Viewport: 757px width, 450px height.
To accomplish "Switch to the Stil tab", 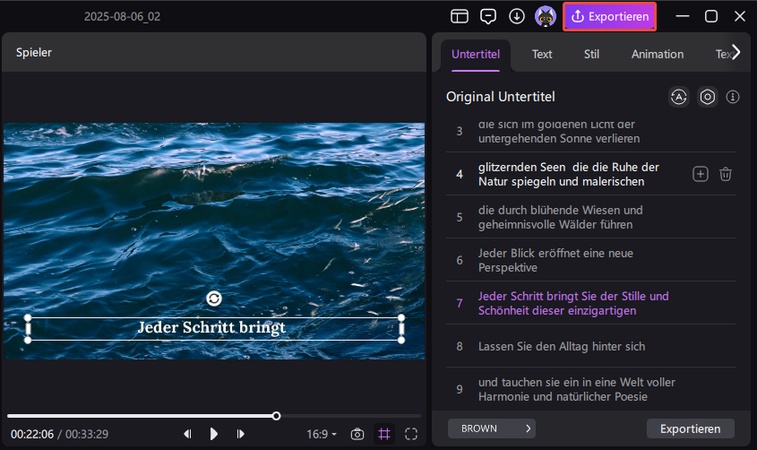I will (591, 54).
